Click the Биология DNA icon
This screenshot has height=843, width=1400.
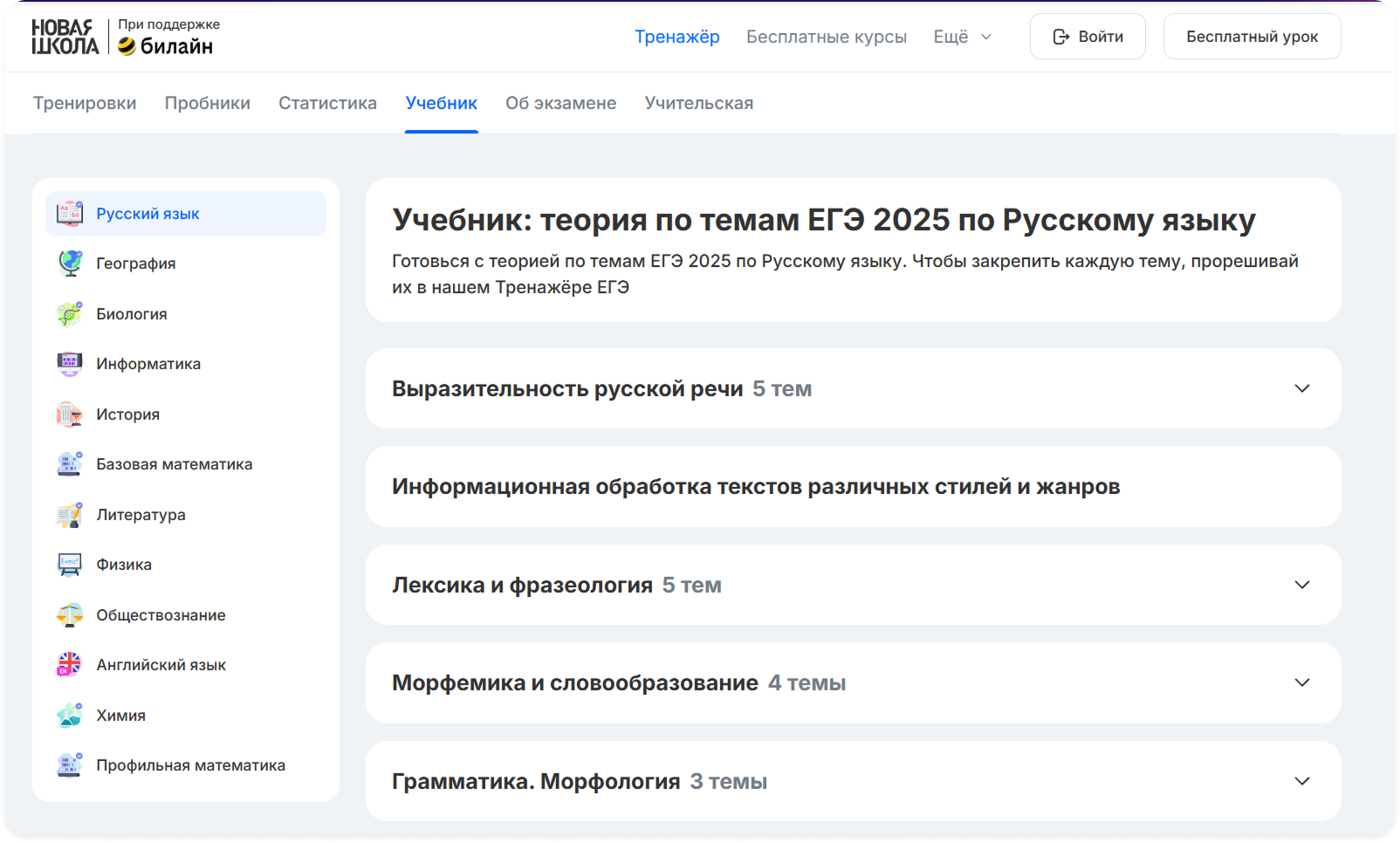pyautogui.click(x=70, y=314)
